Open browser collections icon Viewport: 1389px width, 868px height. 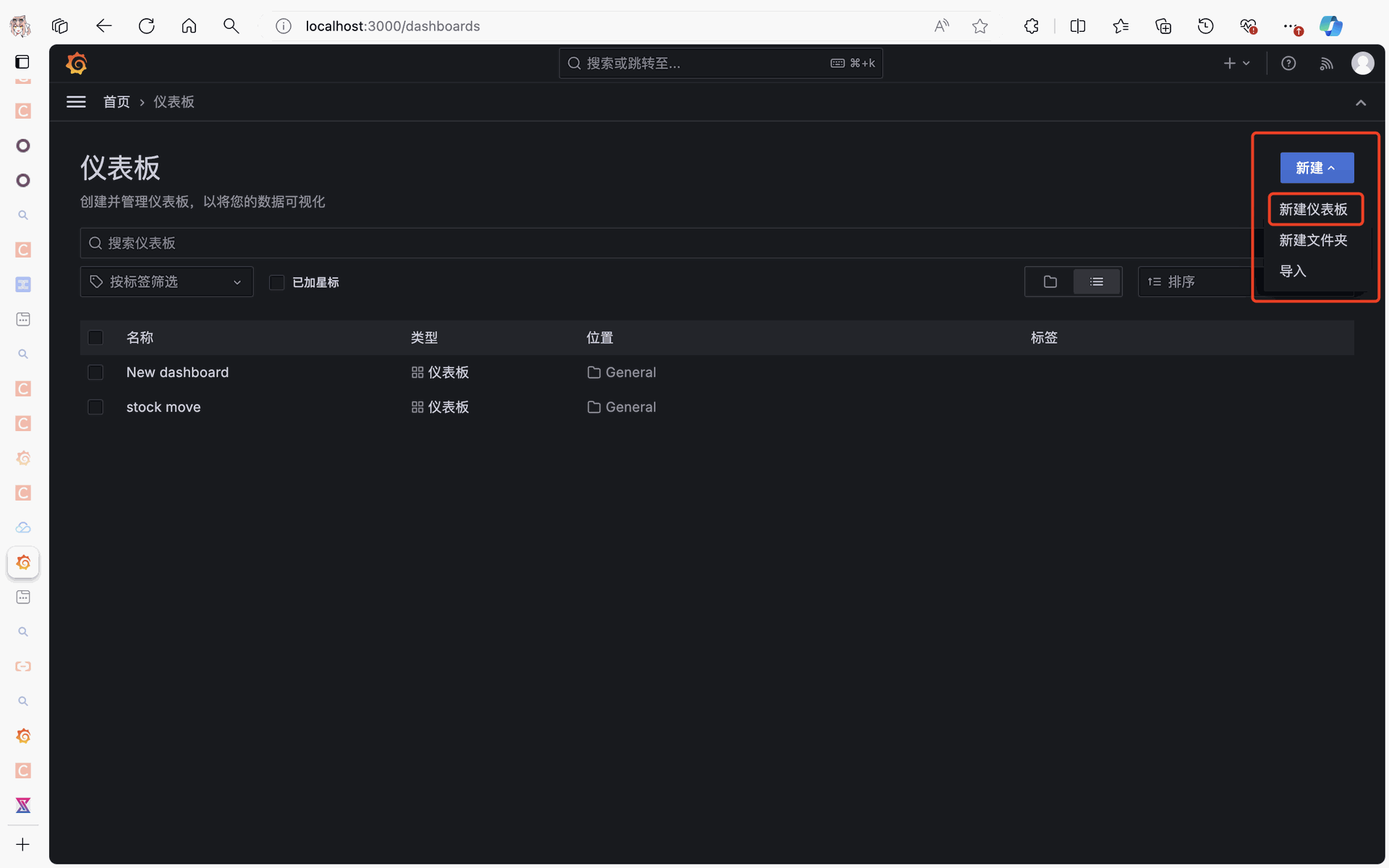click(1163, 26)
